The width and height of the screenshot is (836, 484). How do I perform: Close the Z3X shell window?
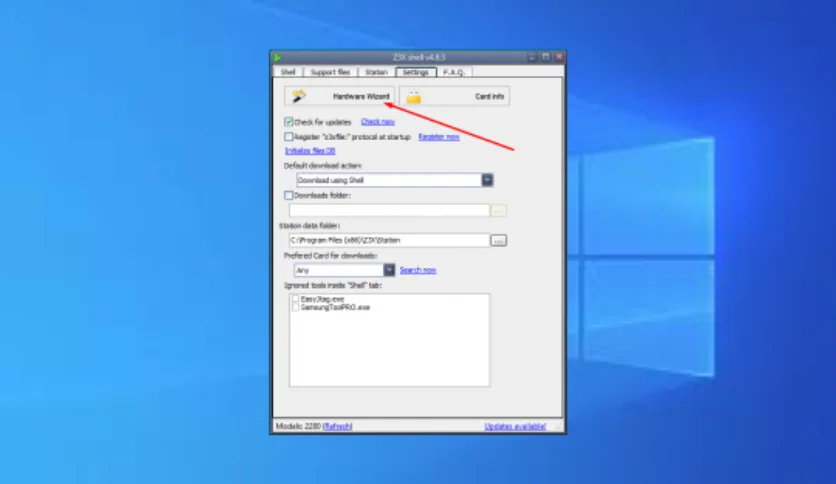click(x=559, y=57)
